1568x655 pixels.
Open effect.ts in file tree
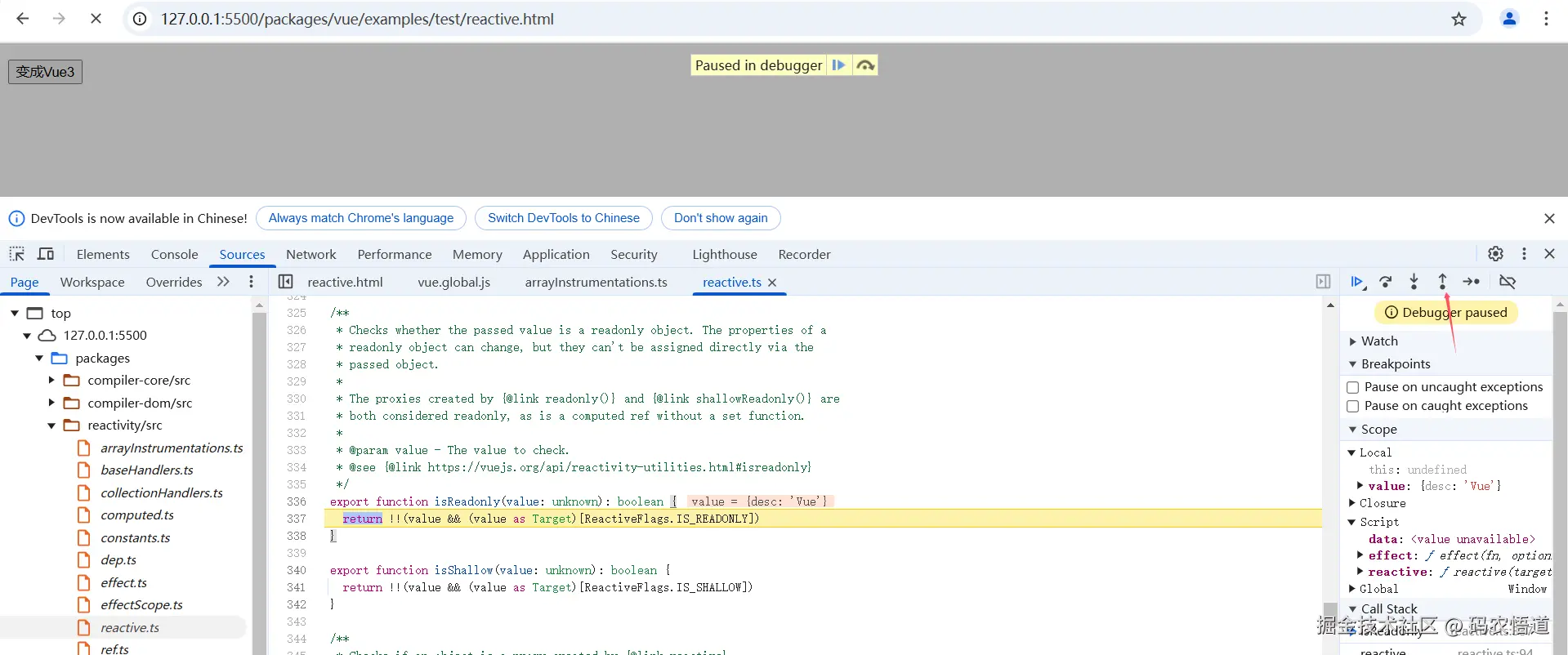point(123,583)
